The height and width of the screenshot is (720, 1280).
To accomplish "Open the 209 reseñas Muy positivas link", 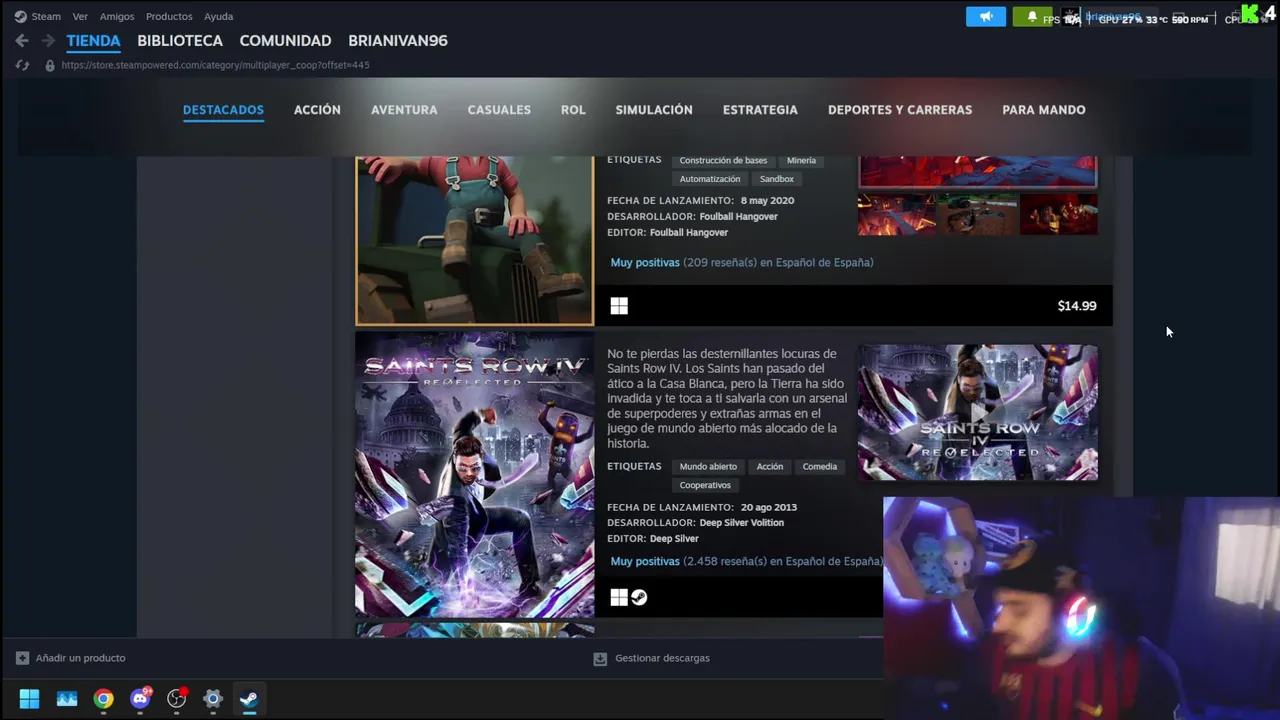I will (742, 263).
